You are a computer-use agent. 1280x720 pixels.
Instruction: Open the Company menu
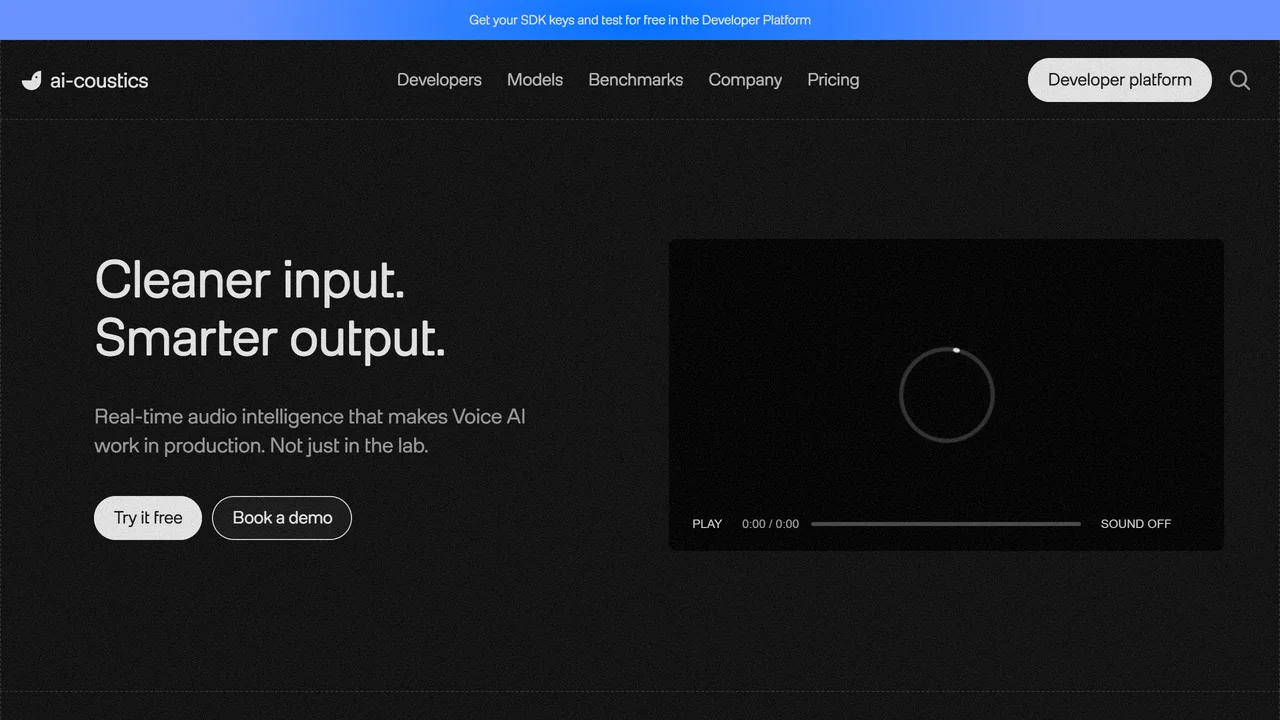click(745, 80)
